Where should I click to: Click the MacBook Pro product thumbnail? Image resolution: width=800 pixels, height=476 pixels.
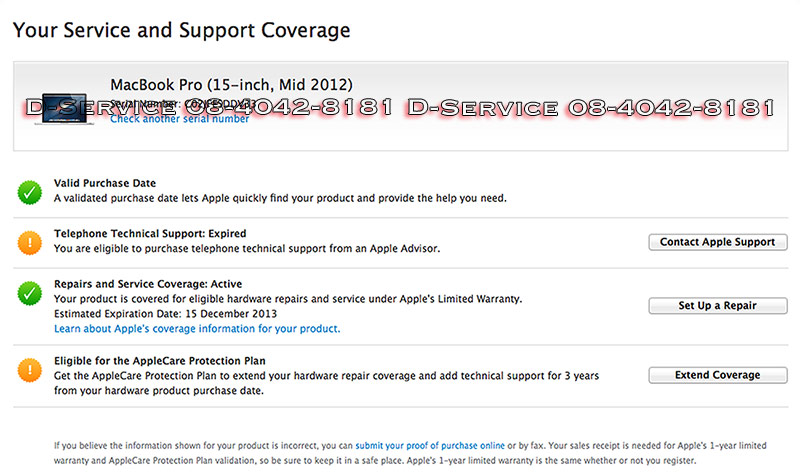pos(62,107)
